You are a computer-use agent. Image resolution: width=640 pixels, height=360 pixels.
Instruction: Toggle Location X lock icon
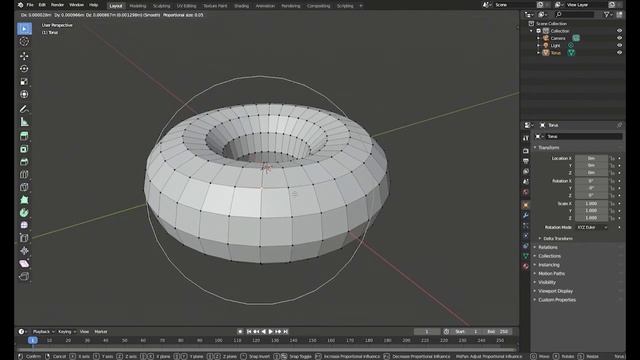tap(612, 158)
